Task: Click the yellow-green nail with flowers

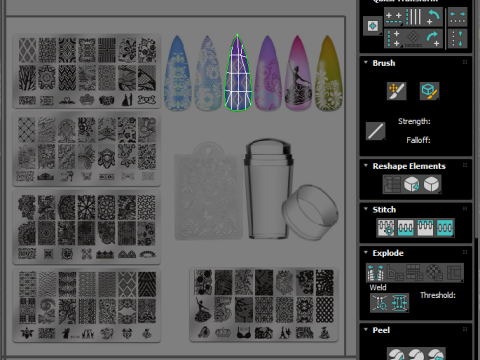Action: pos(328,73)
